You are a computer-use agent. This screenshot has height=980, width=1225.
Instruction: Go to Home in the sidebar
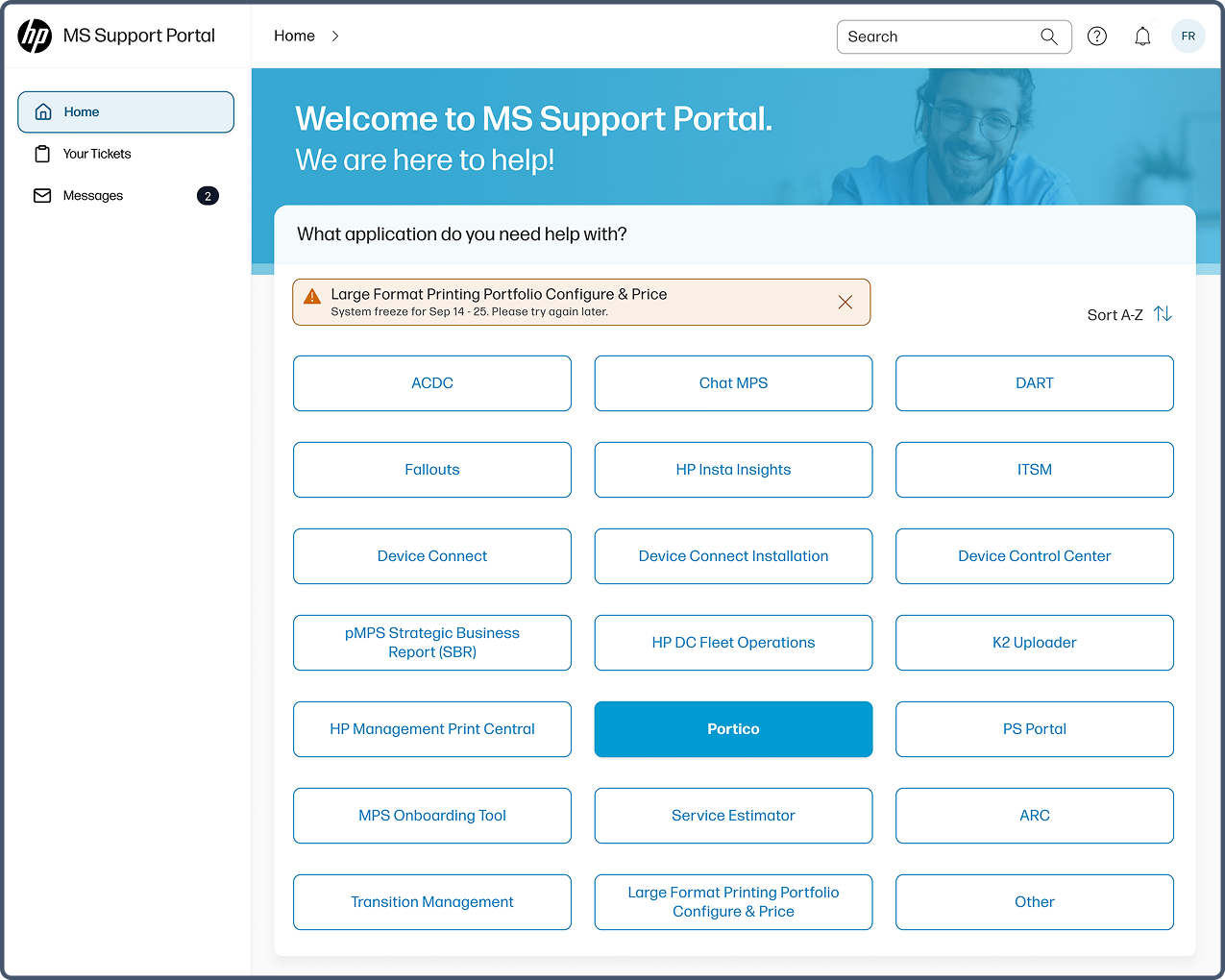point(126,112)
